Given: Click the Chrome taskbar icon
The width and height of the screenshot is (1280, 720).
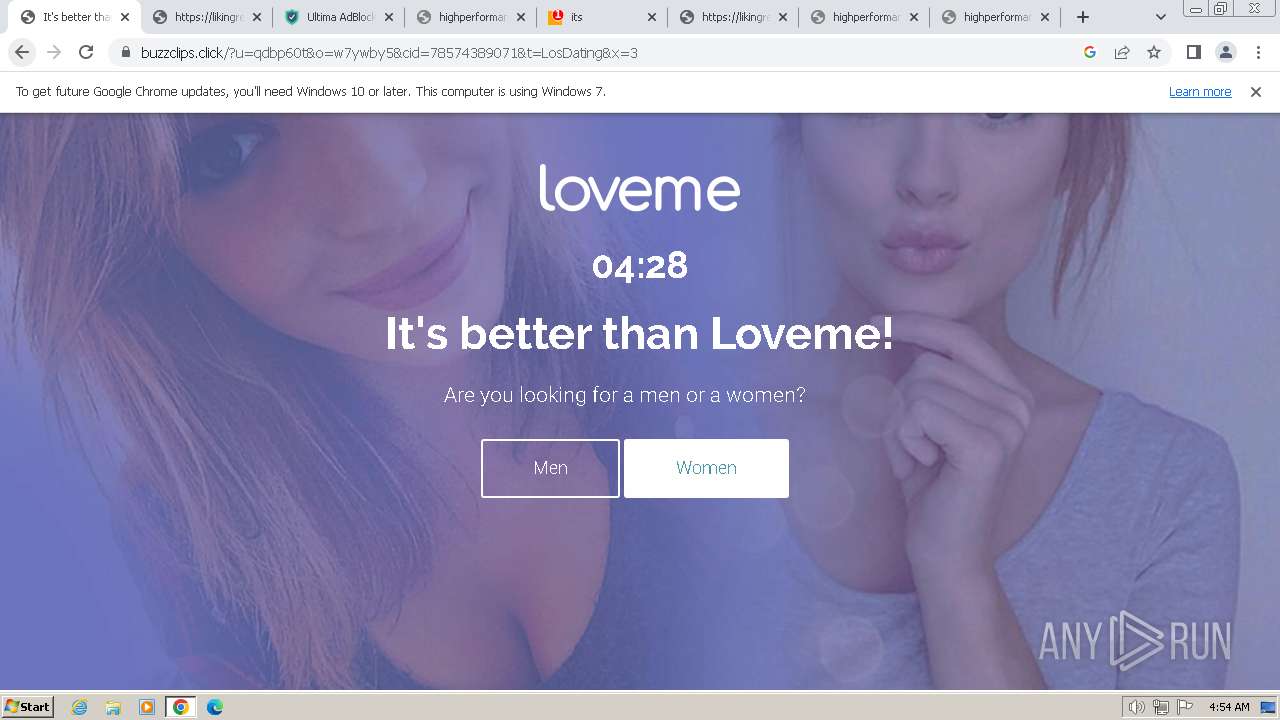Looking at the screenshot, I should tap(181, 707).
